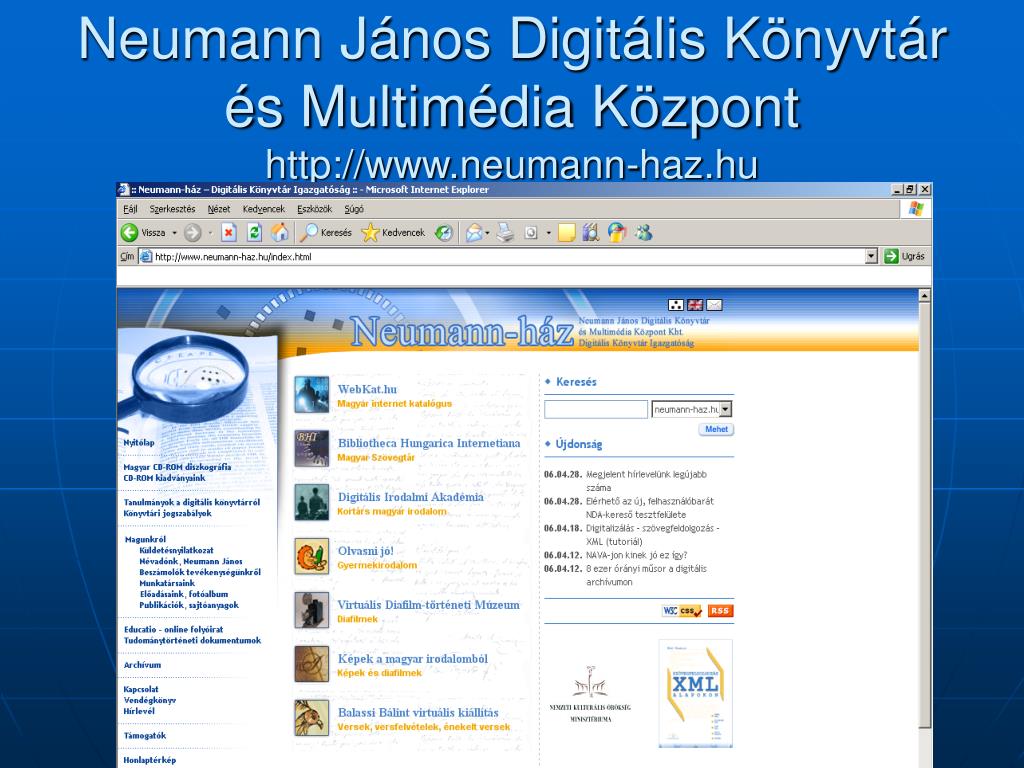This screenshot has width=1024, height=768.
Task: Click the browser address bar URL field
Action: pos(502,257)
